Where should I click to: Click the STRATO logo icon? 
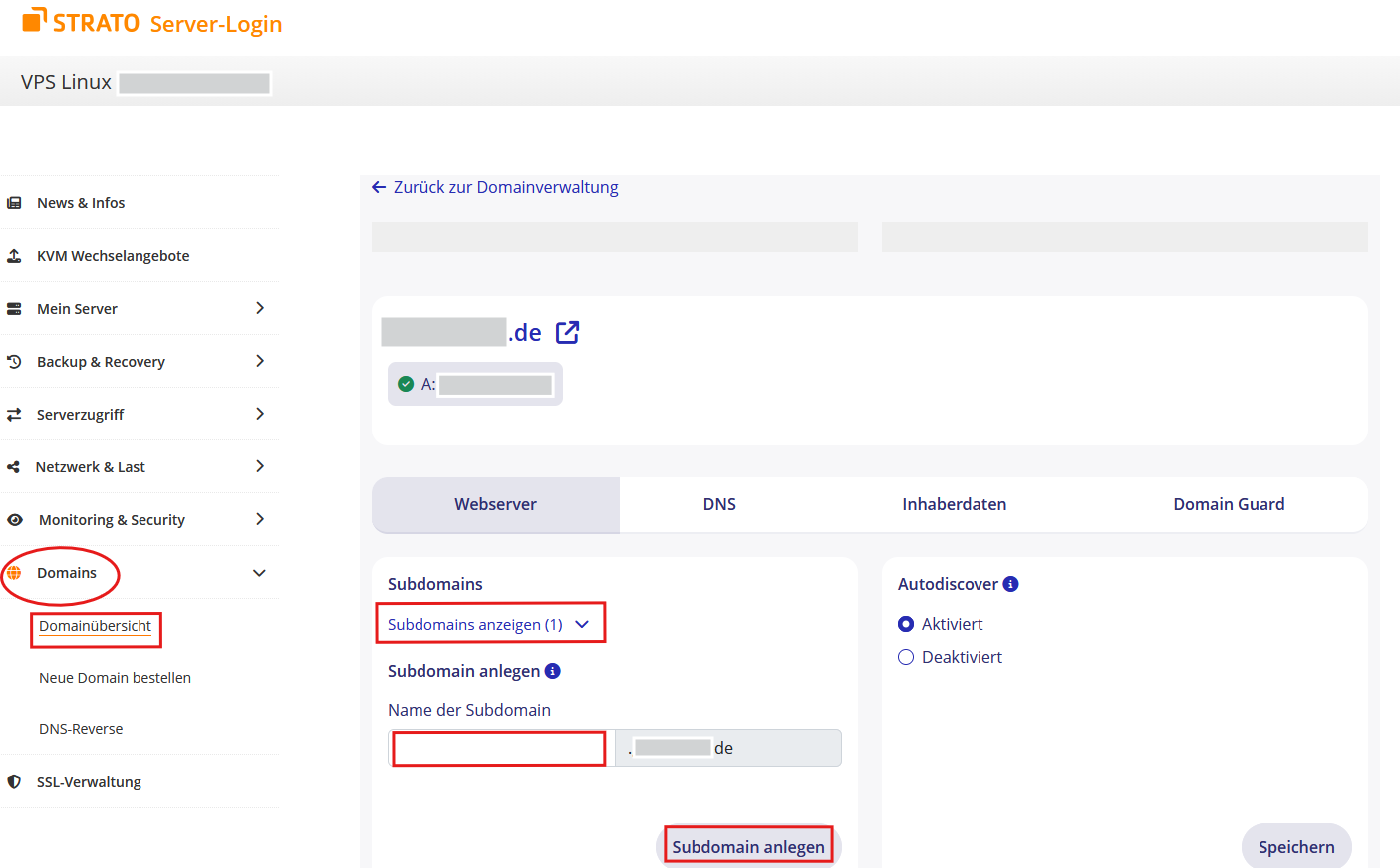click(35, 20)
